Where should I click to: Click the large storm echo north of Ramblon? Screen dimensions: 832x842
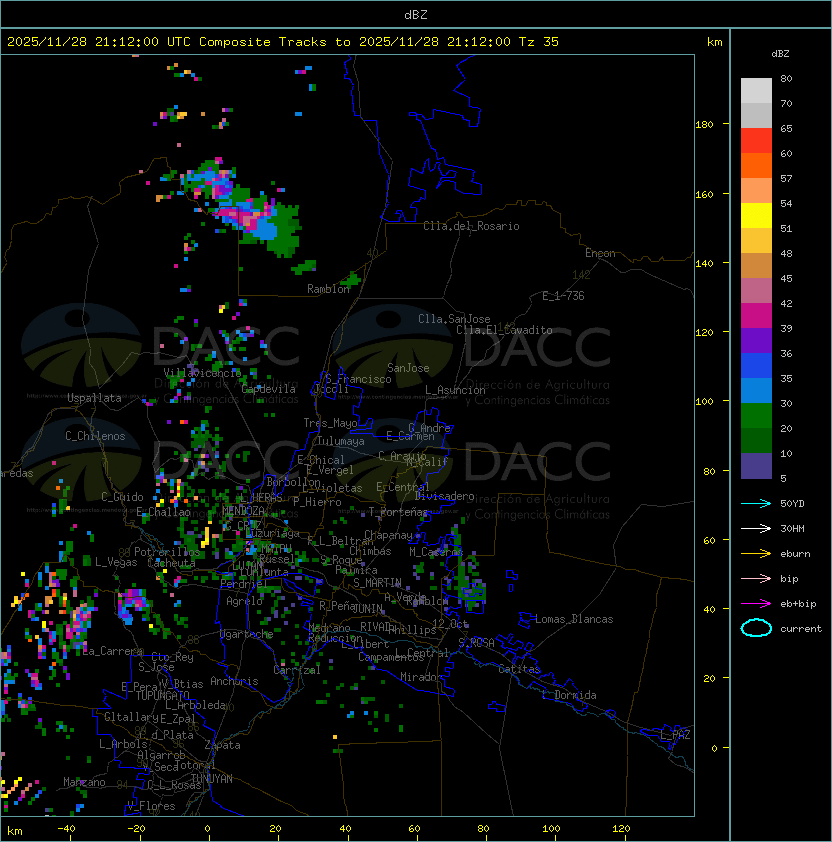(244, 207)
